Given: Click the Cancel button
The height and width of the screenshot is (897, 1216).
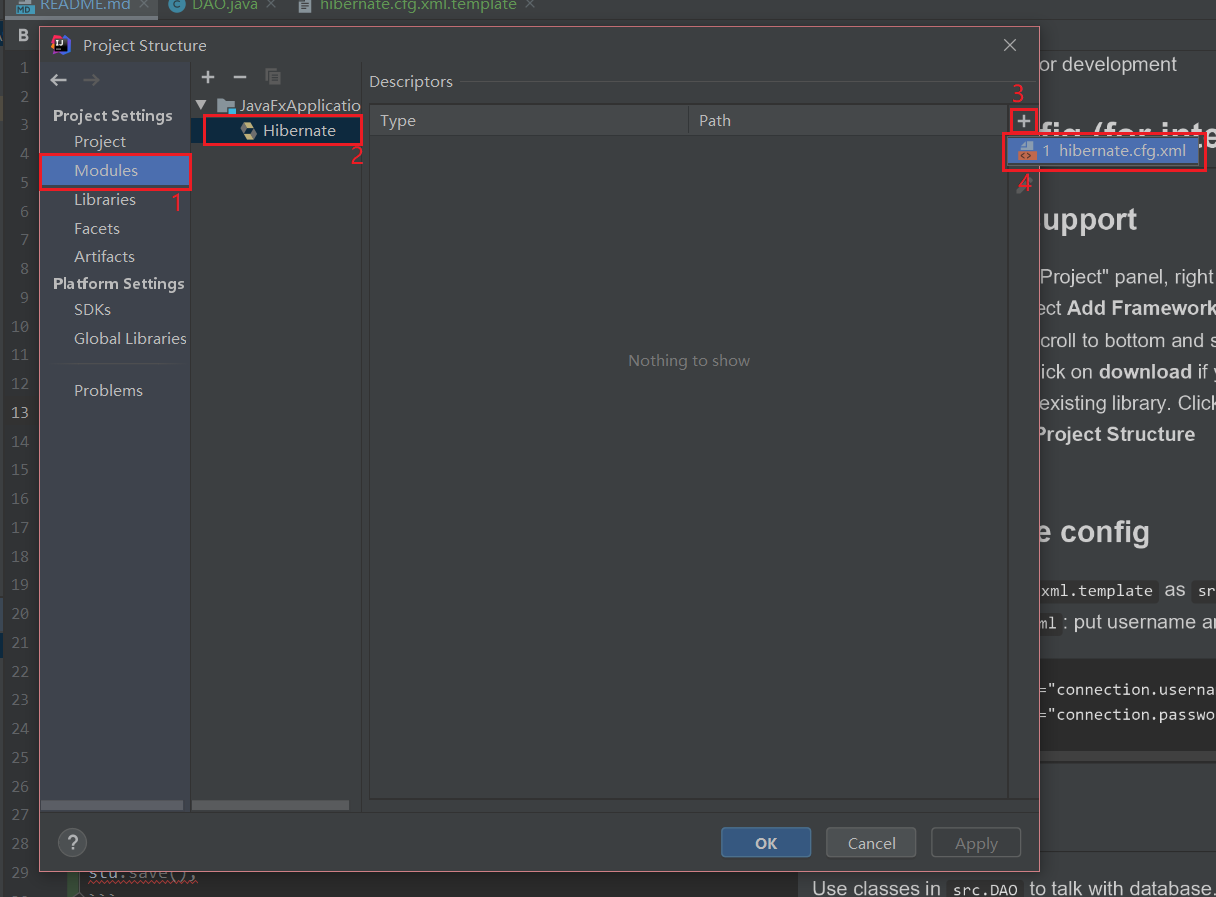Looking at the screenshot, I should click(871, 843).
